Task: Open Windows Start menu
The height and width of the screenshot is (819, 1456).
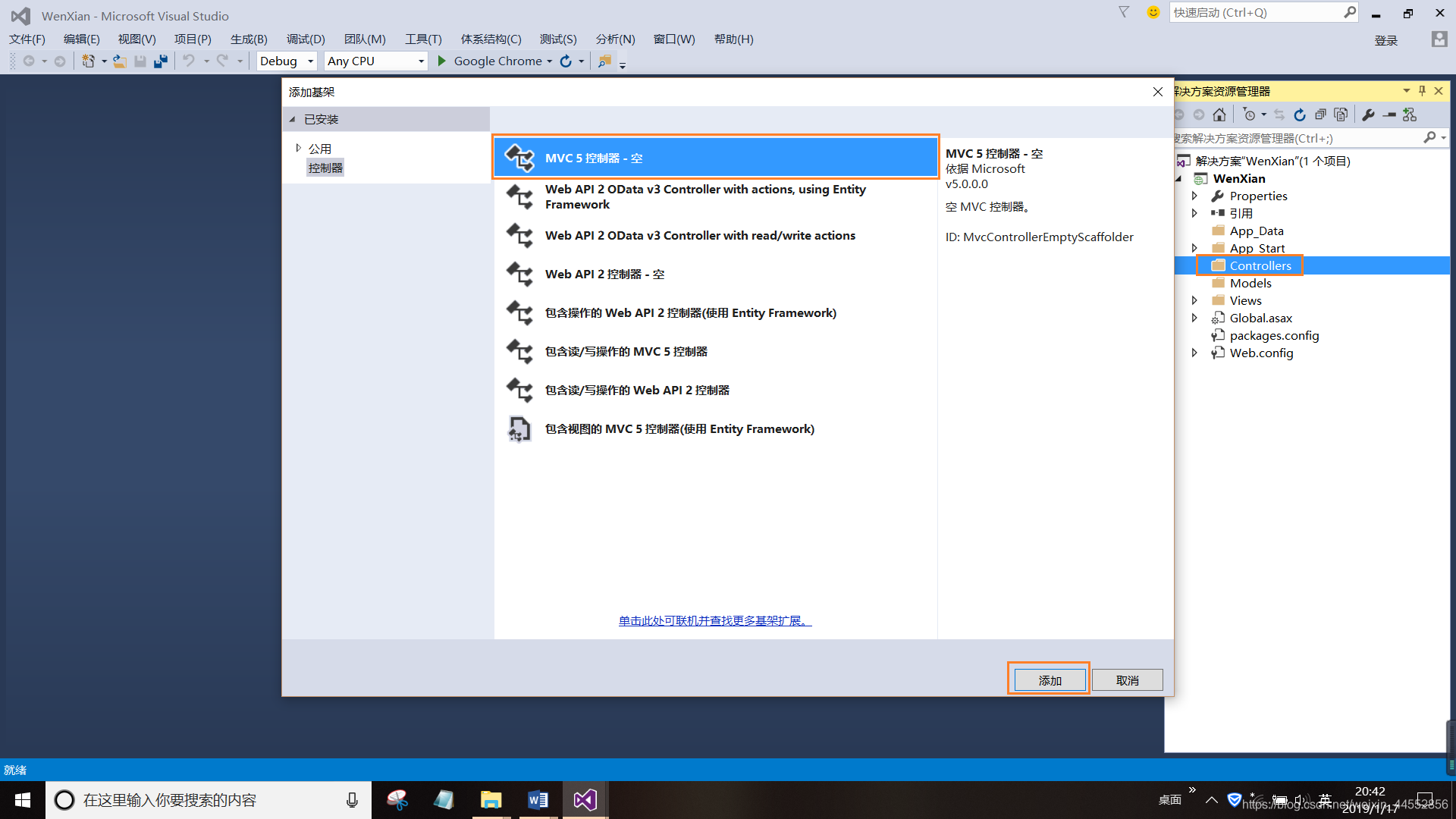Action: click(23, 800)
